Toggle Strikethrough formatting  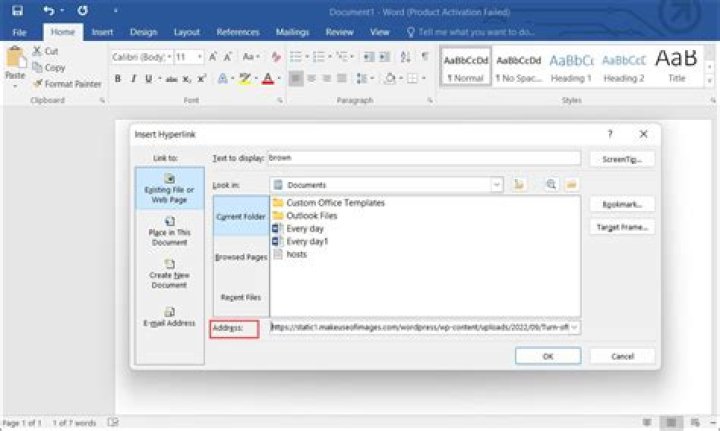171,79
